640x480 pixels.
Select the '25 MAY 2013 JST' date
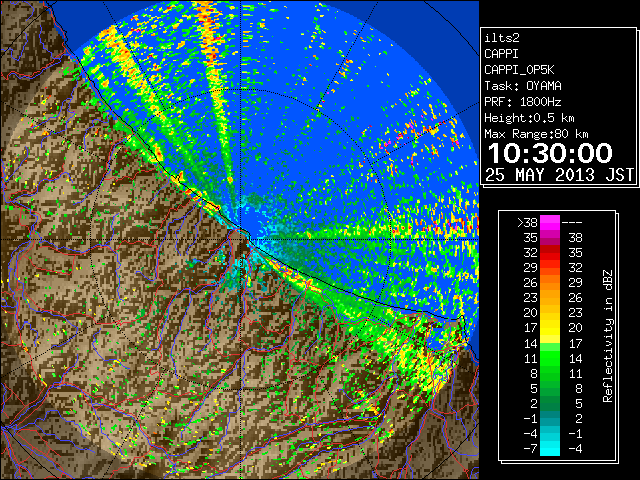point(560,175)
